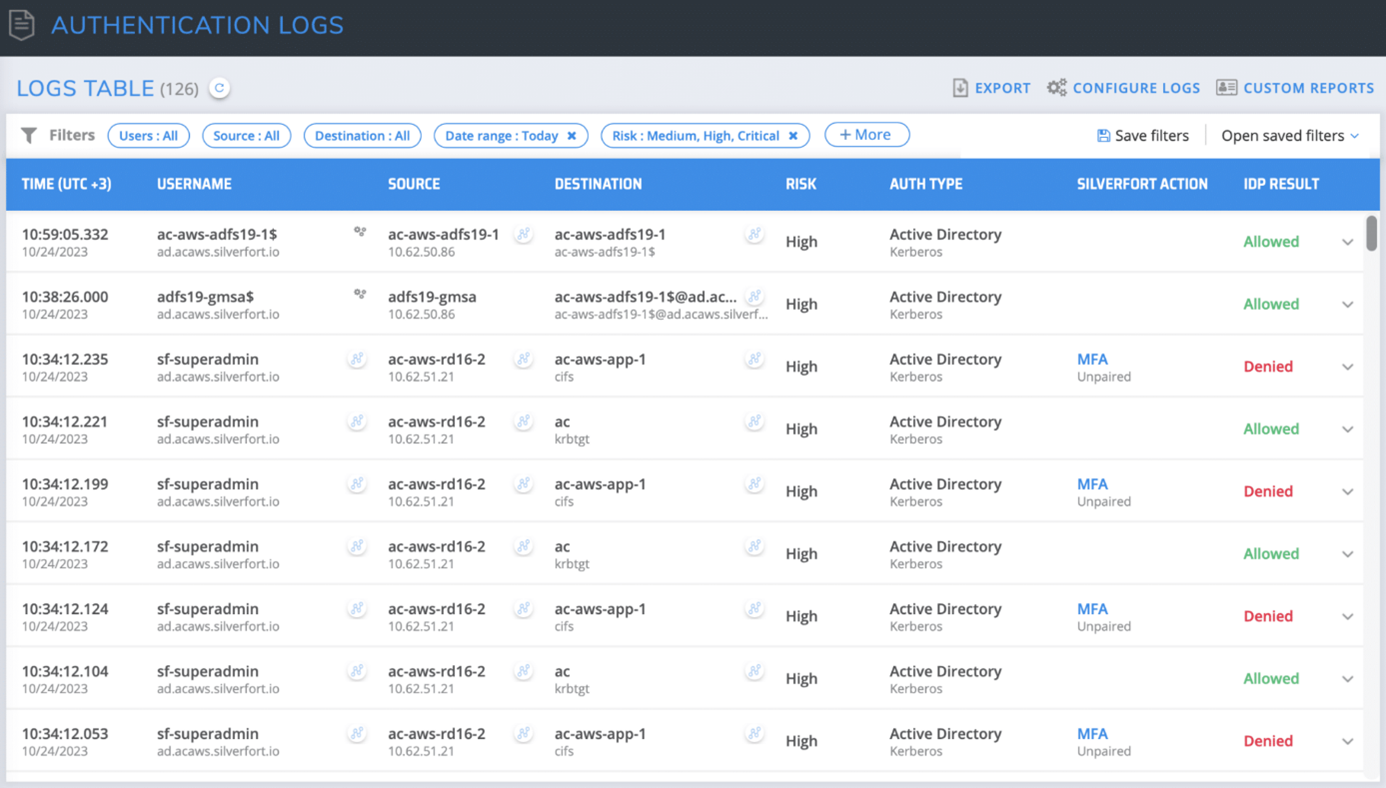Expand the 10:34:12.172 log row
The height and width of the screenshot is (788, 1386).
(1347, 554)
